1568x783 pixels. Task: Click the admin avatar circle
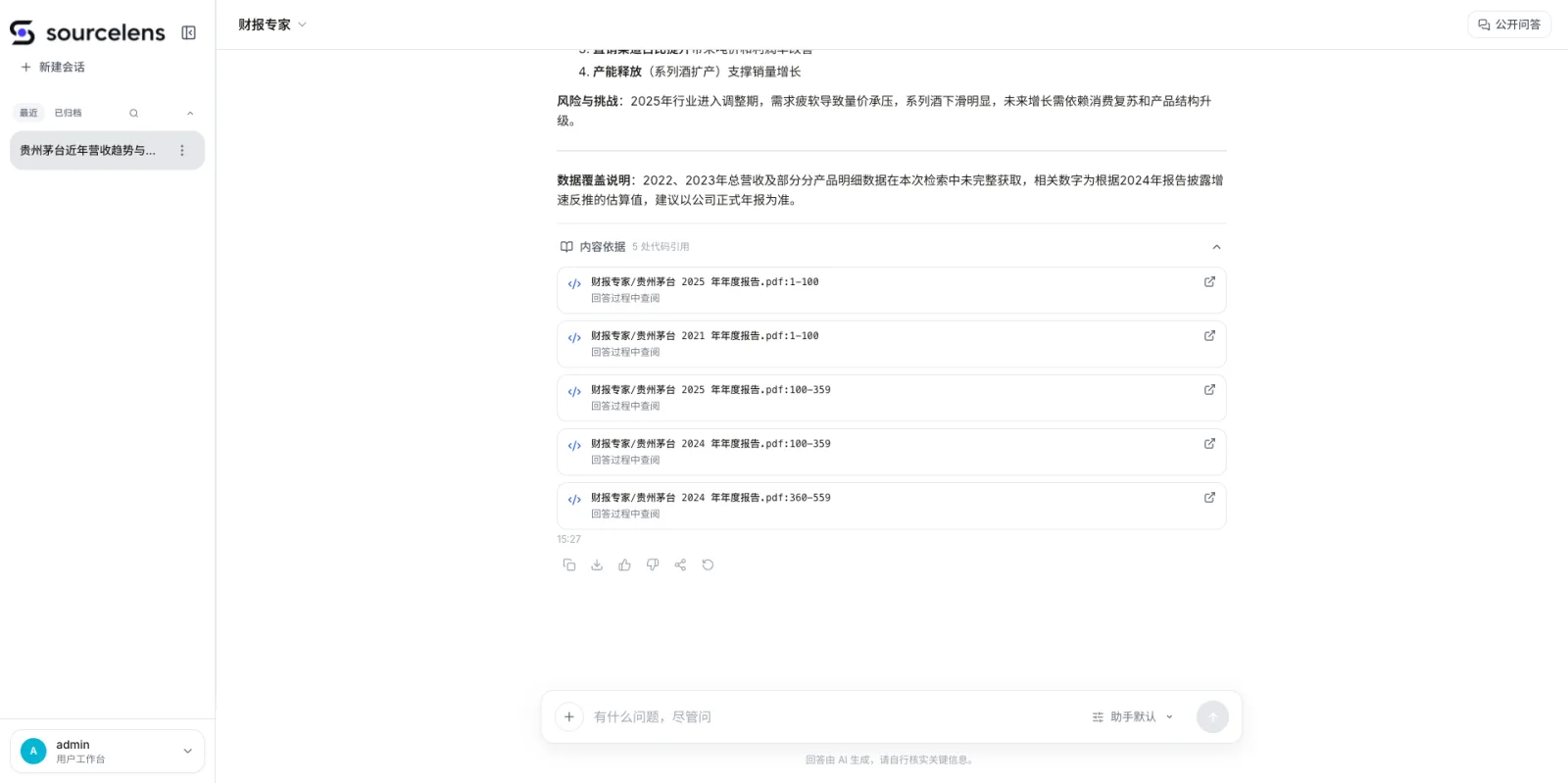33,752
